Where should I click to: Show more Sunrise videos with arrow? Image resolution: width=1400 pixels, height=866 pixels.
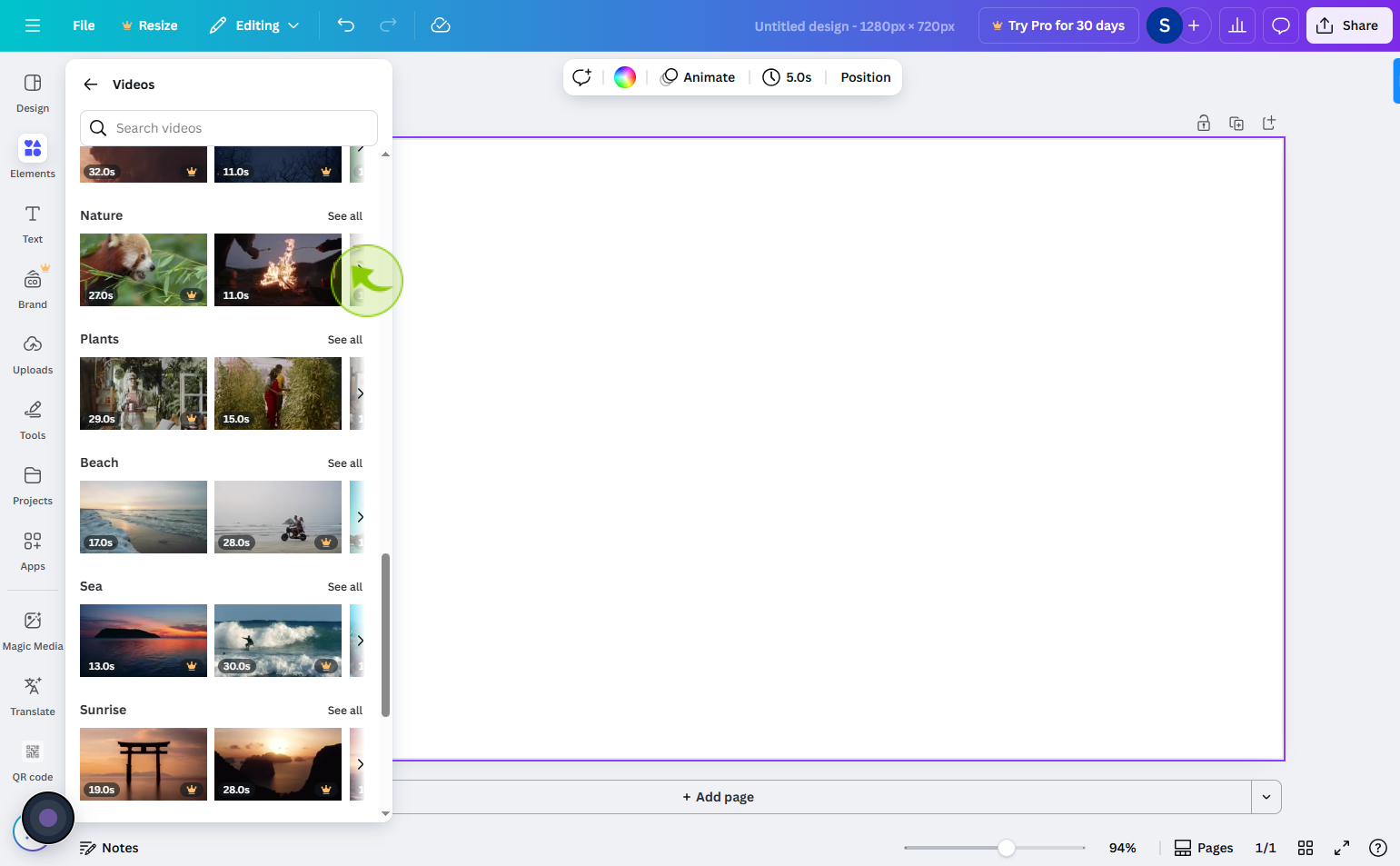360,764
